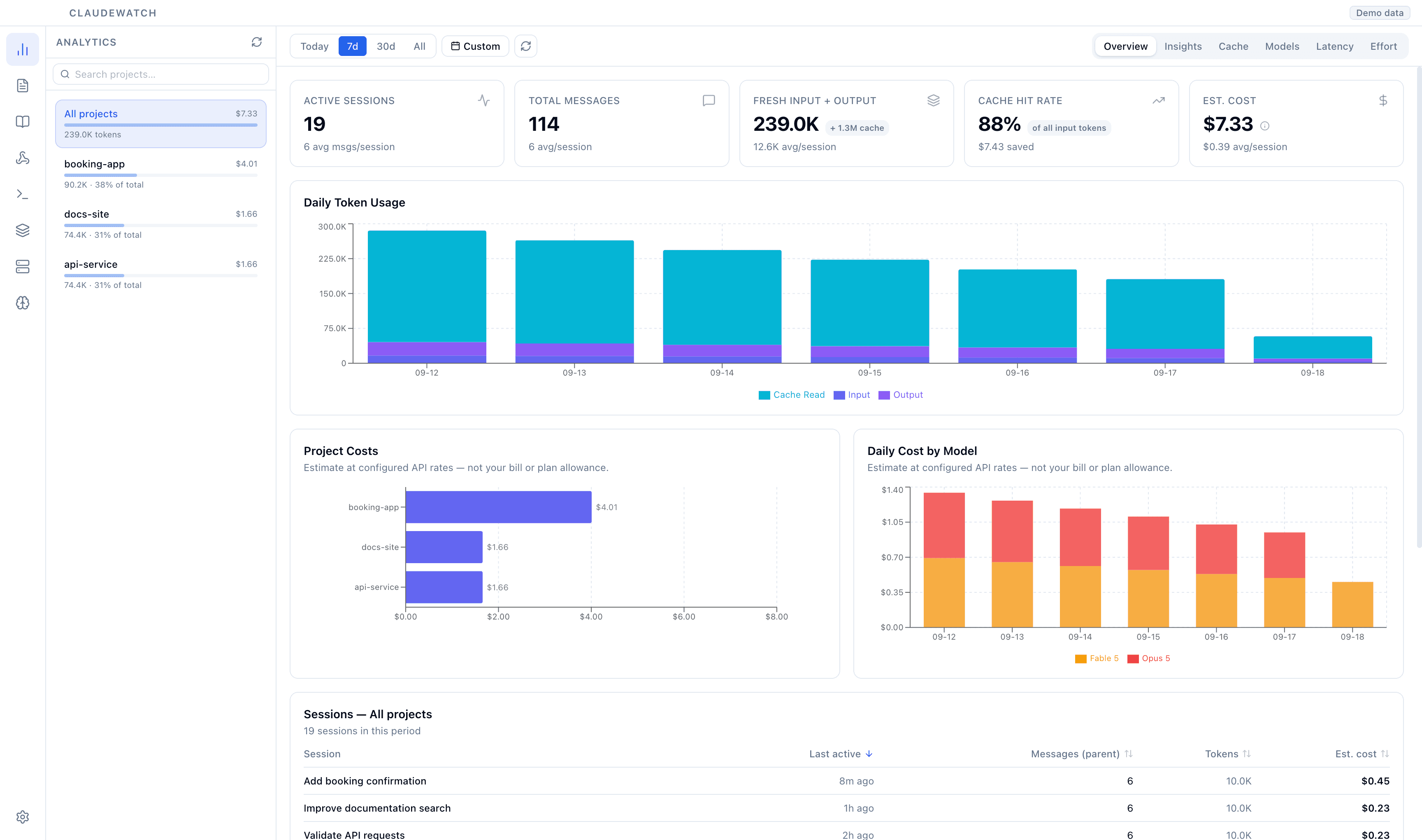Focus the Search projects input field
1422x840 pixels.
coord(161,74)
